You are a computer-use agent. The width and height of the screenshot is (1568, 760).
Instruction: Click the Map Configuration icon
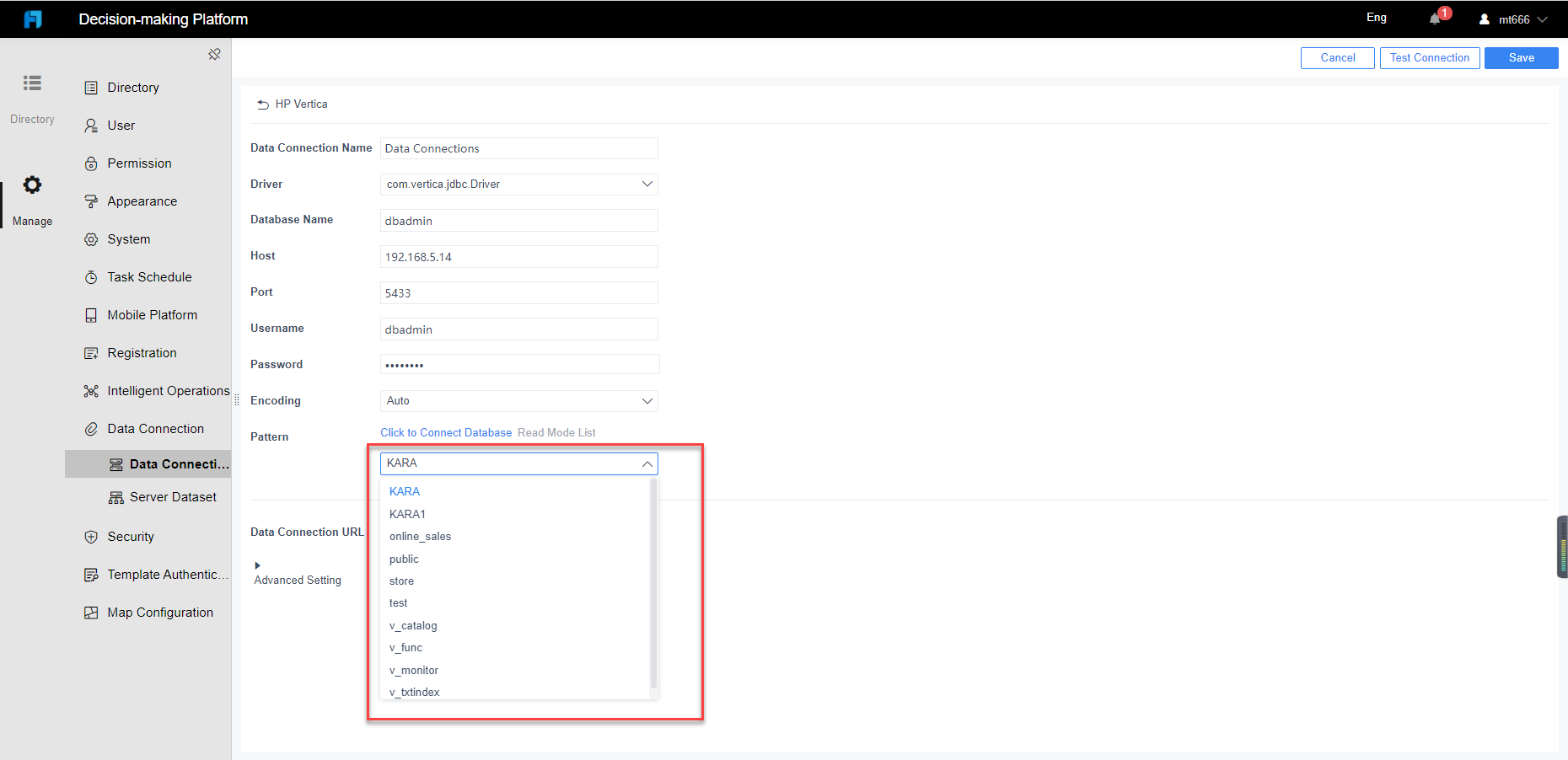tap(91, 612)
